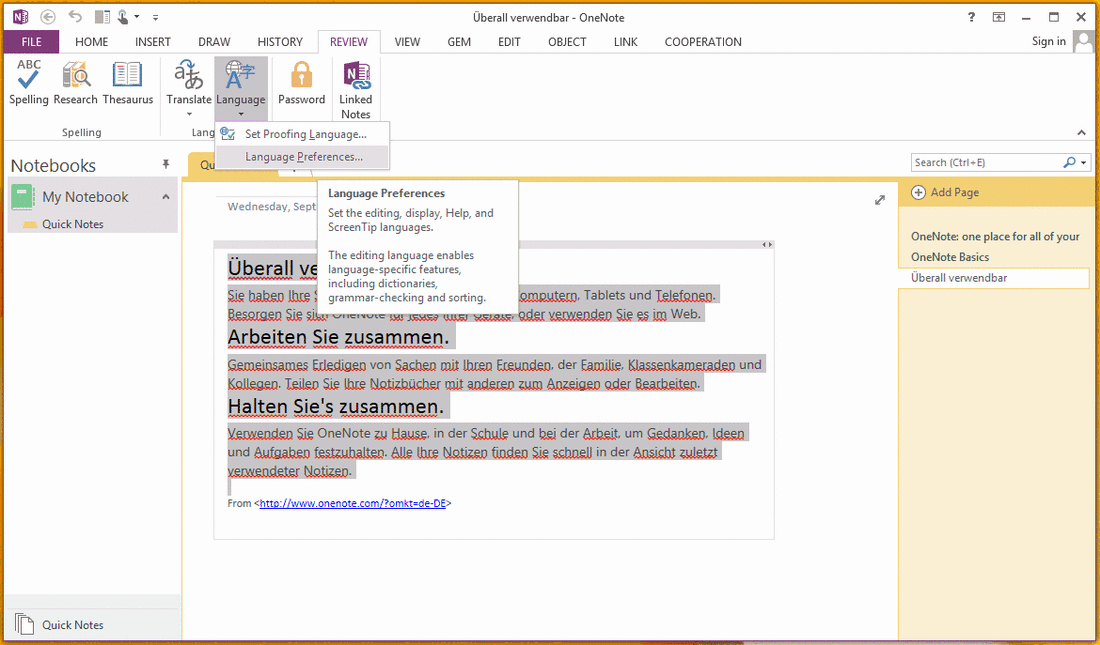Click the Back arrow in quick access toolbar
The image size is (1100, 645).
48,17
